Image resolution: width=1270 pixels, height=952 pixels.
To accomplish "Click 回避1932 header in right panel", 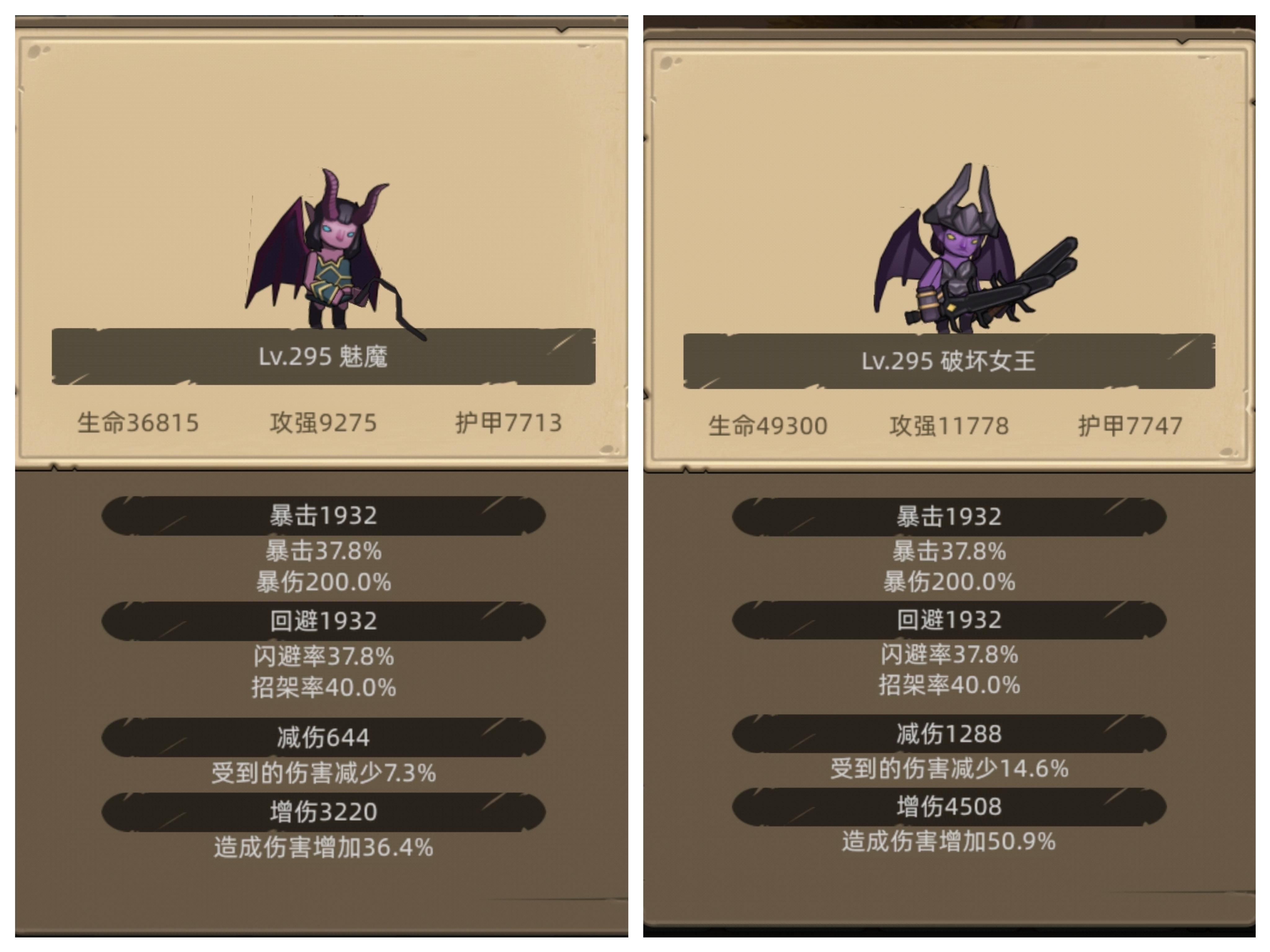I will tap(949, 620).
